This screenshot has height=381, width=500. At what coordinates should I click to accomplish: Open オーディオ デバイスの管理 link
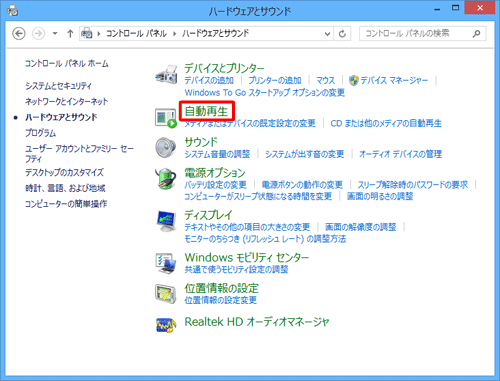point(400,154)
